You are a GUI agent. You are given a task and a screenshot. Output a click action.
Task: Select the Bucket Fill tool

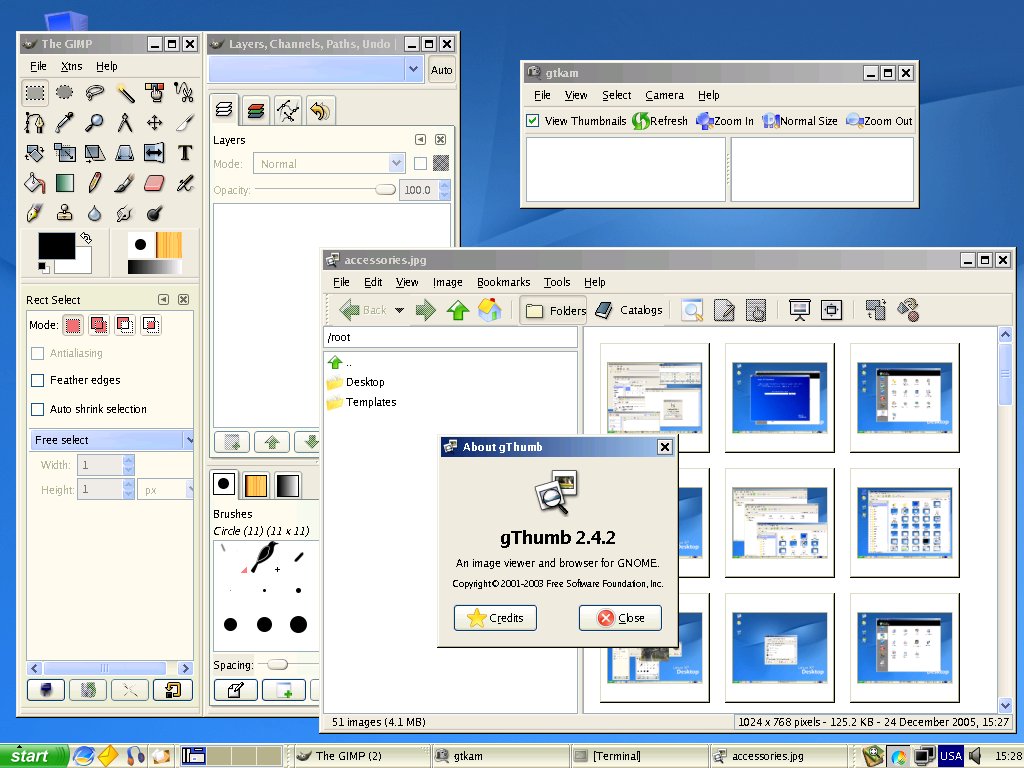click(x=35, y=183)
